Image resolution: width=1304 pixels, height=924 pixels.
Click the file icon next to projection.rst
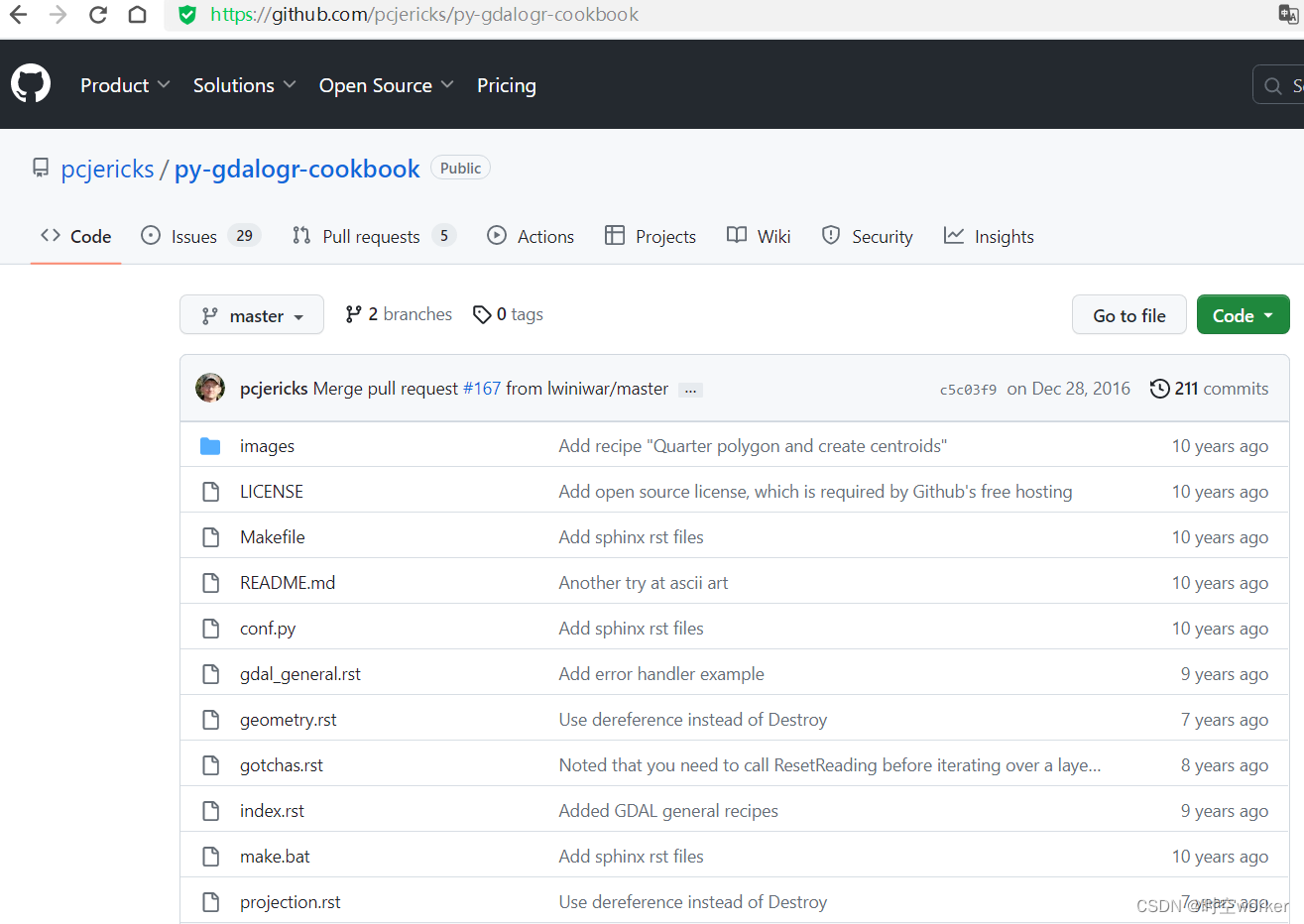point(210,902)
